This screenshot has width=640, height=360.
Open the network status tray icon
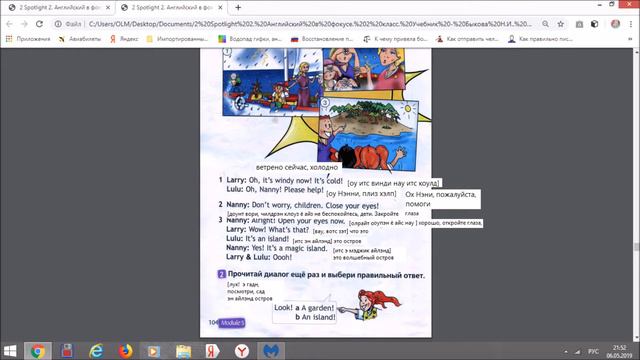(578, 351)
